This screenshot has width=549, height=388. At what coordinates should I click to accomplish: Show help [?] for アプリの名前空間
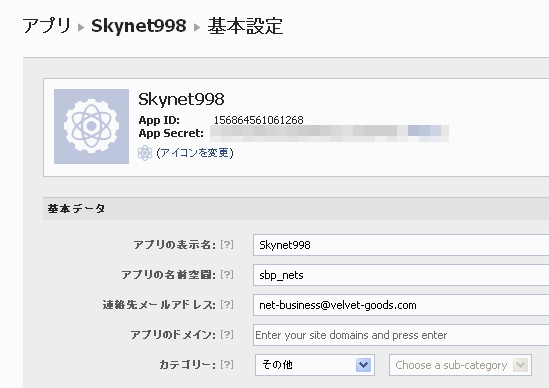pyautogui.click(x=227, y=275)
